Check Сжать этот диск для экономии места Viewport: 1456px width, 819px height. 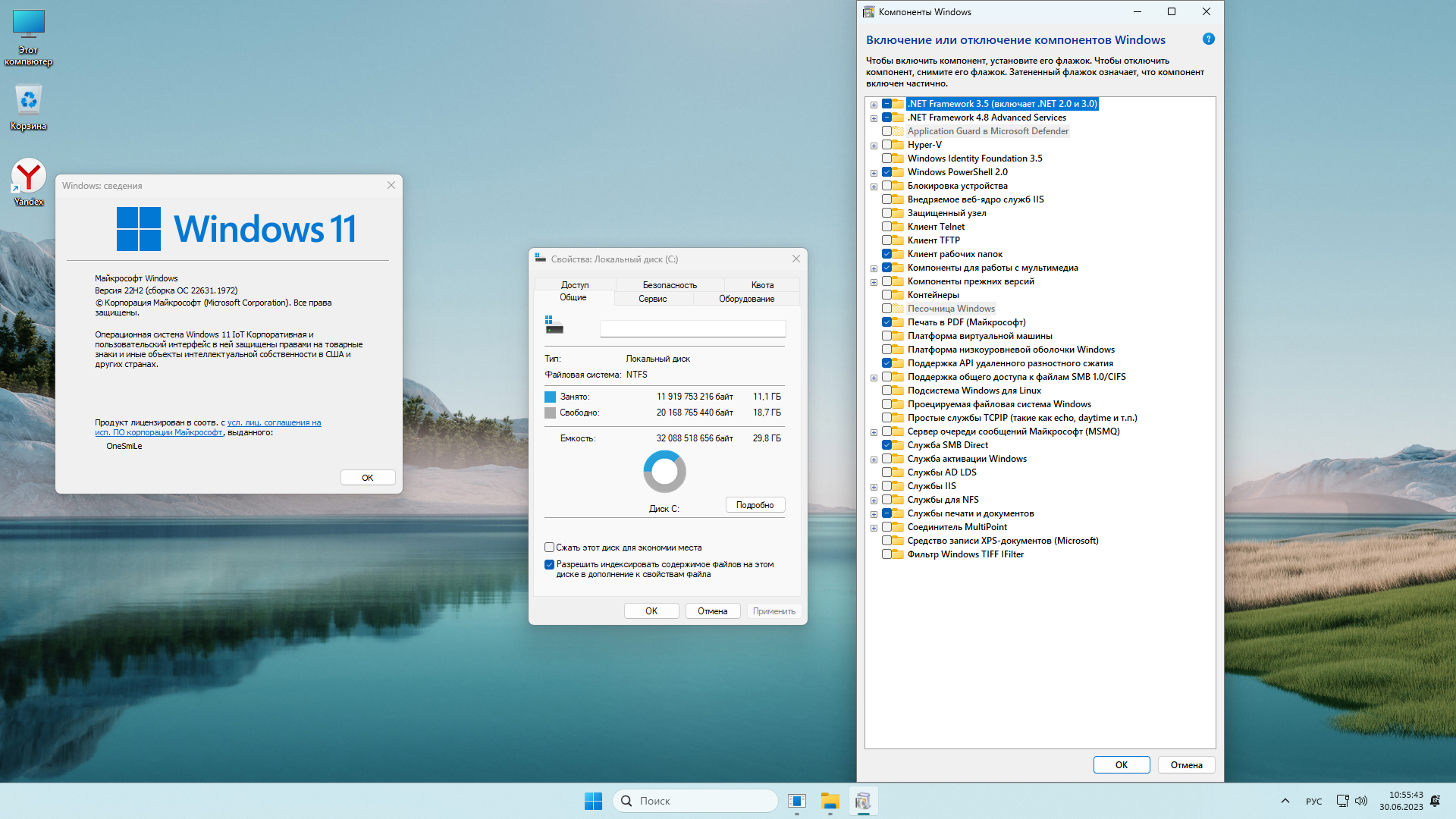click(x=549, y=548)
